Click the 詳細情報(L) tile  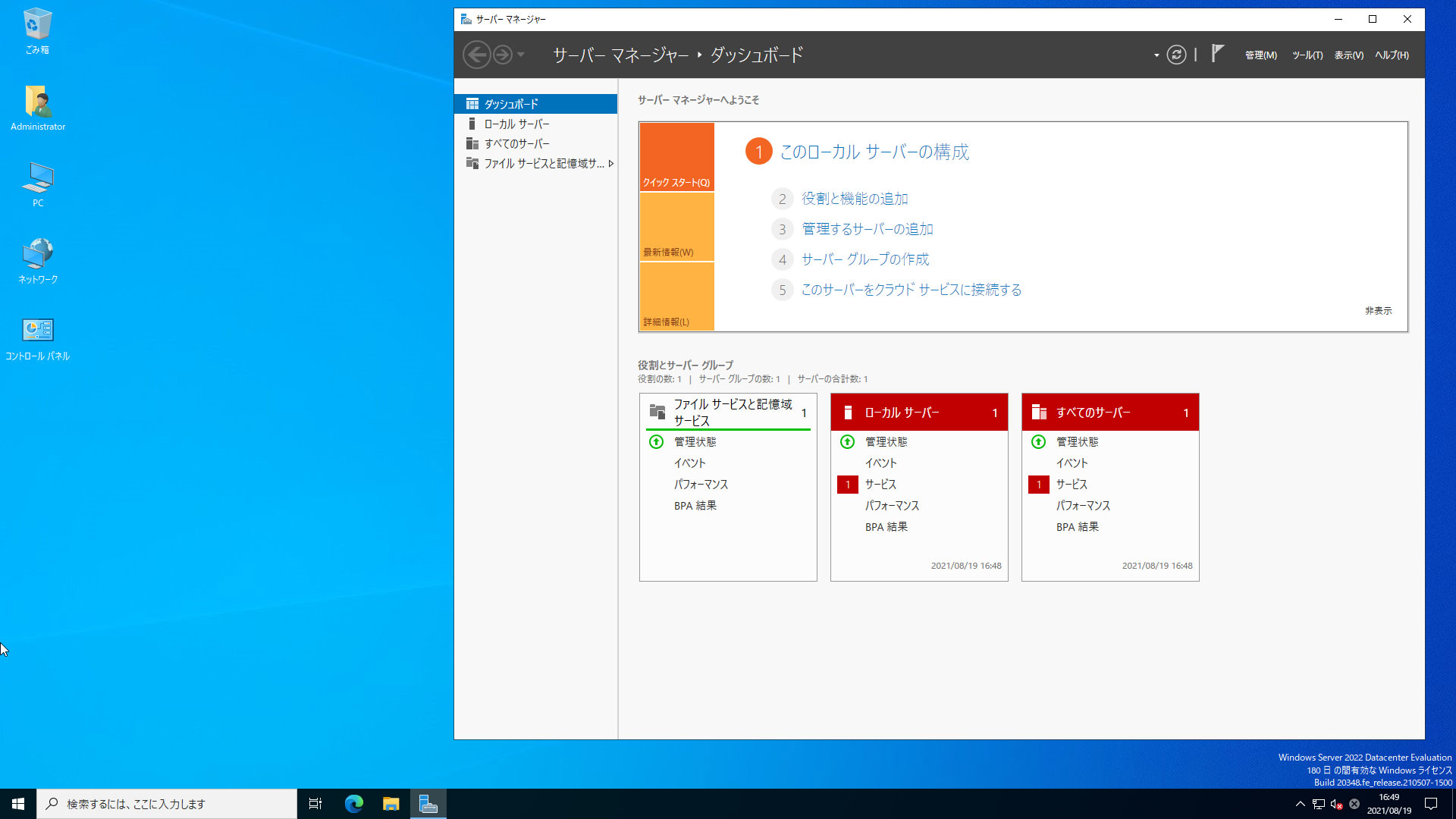pyautogui.click(x=676, y=297)
